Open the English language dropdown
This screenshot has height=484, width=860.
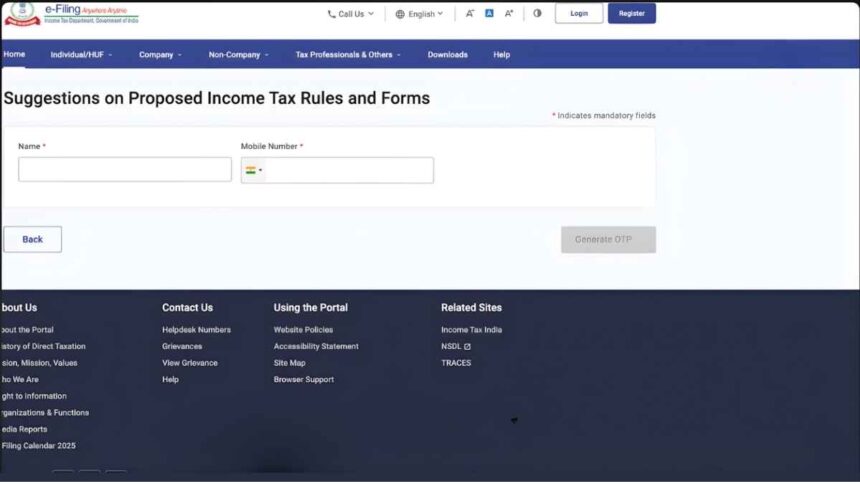pos(420,14)
